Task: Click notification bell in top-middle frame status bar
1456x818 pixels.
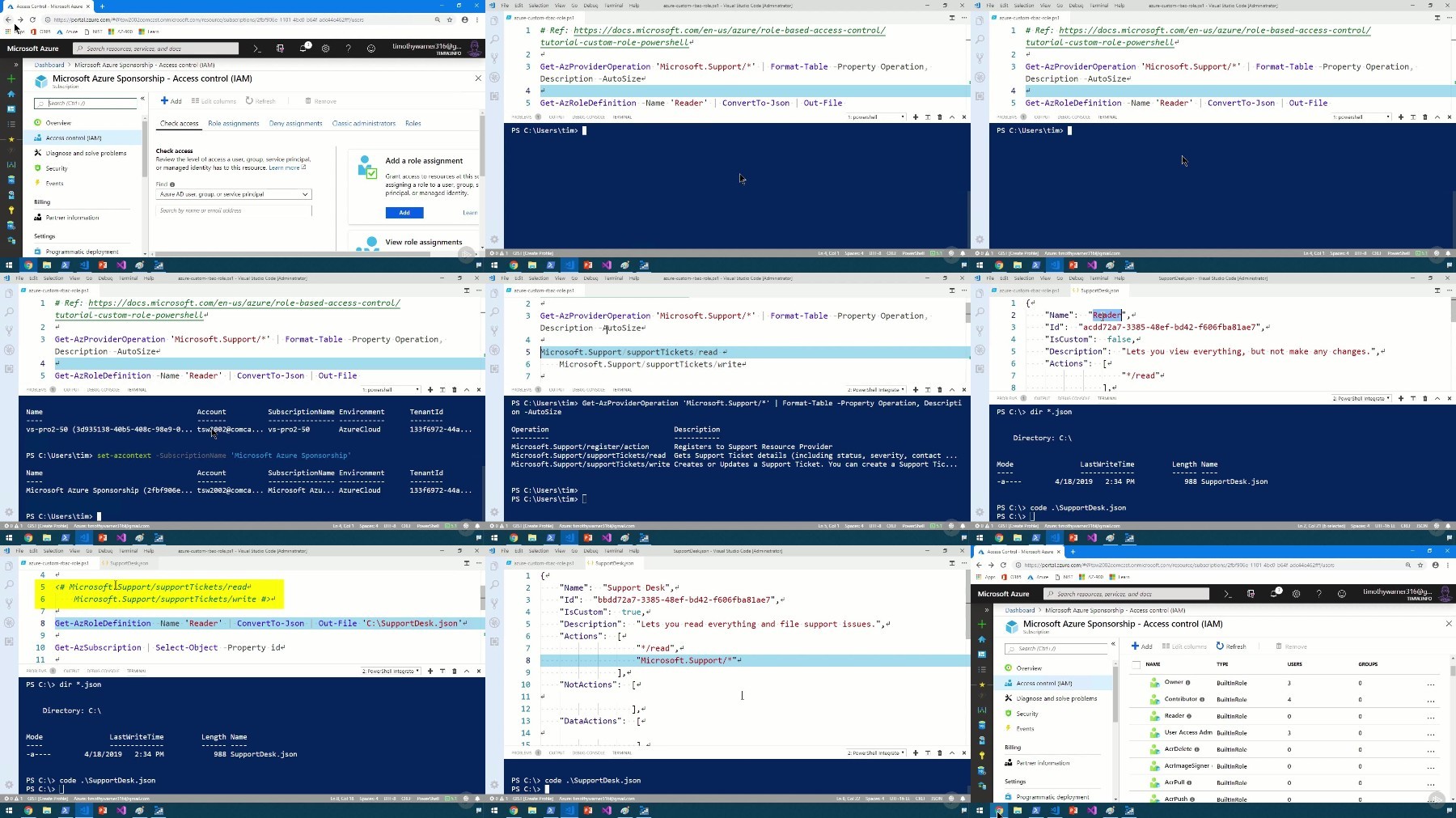Action: [963, 253]
